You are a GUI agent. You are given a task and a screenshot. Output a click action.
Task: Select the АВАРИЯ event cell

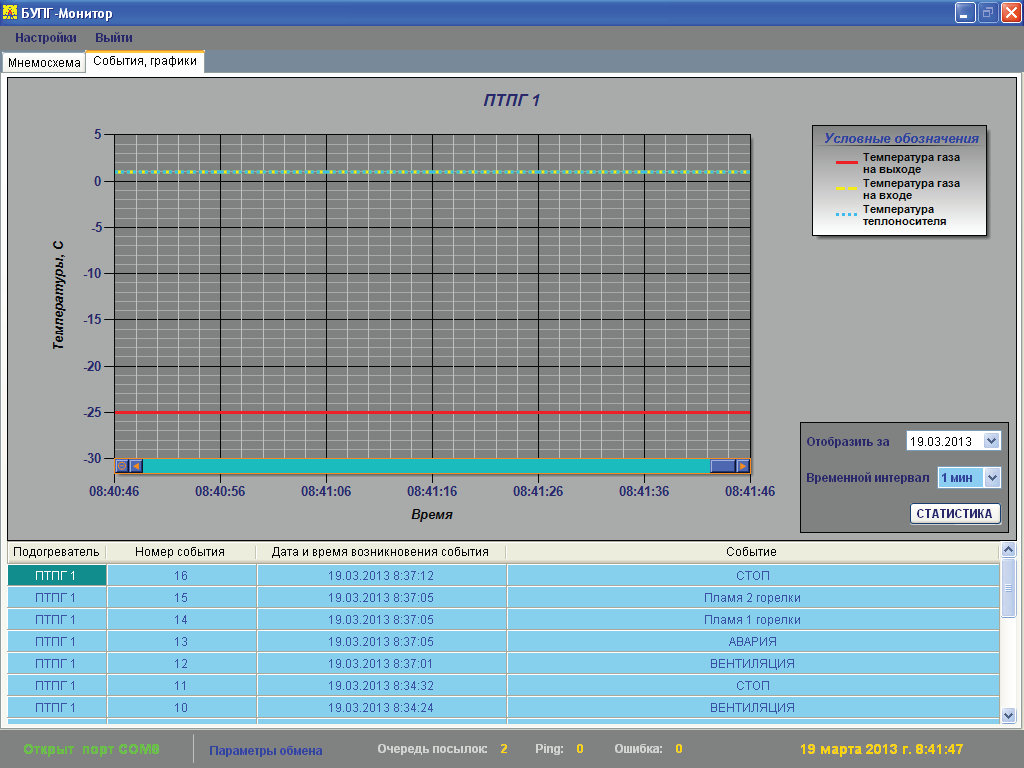(753, 641)
